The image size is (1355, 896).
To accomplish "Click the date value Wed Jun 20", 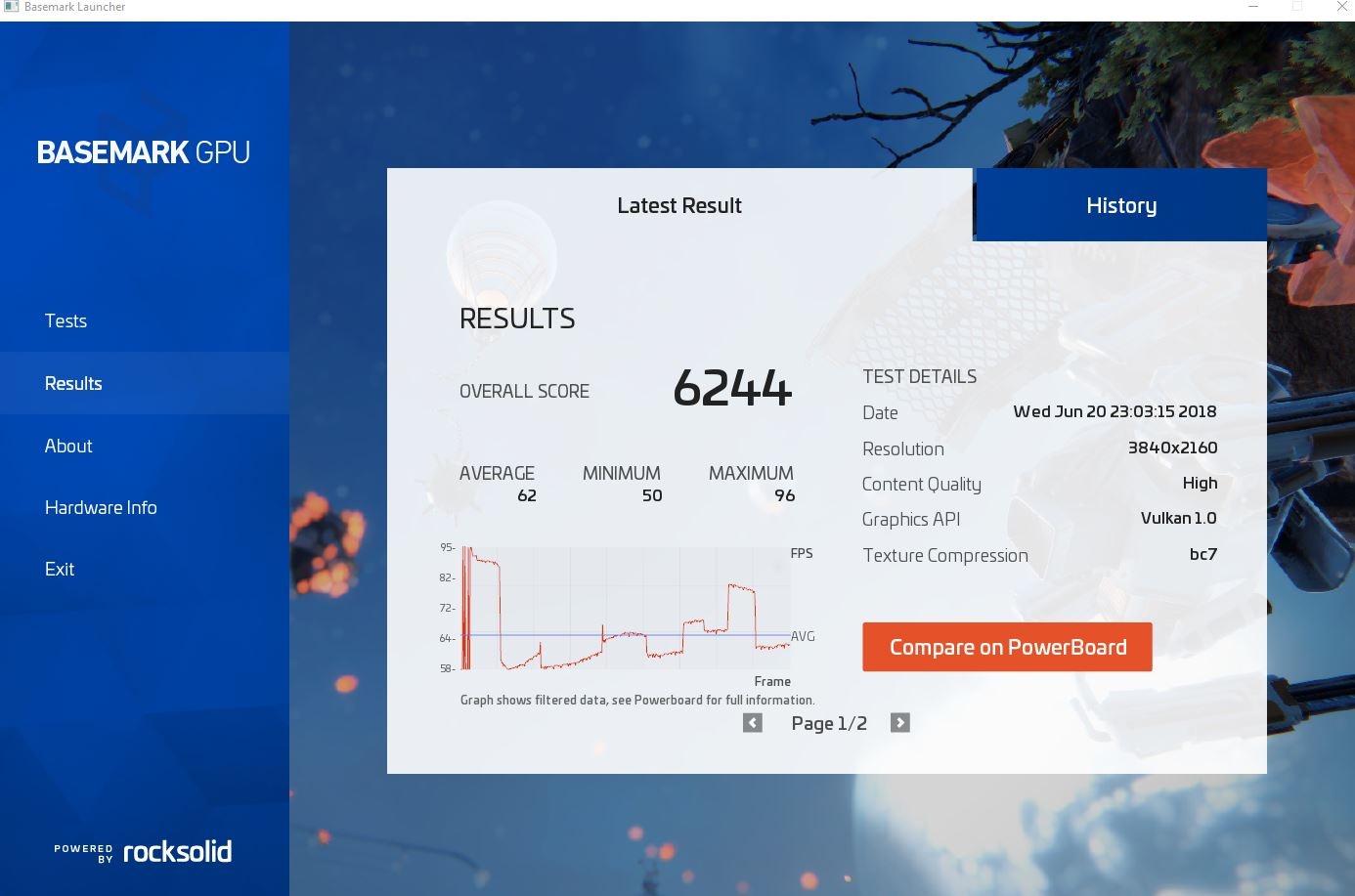I will pyautogui.click(x=1115, y=411).
